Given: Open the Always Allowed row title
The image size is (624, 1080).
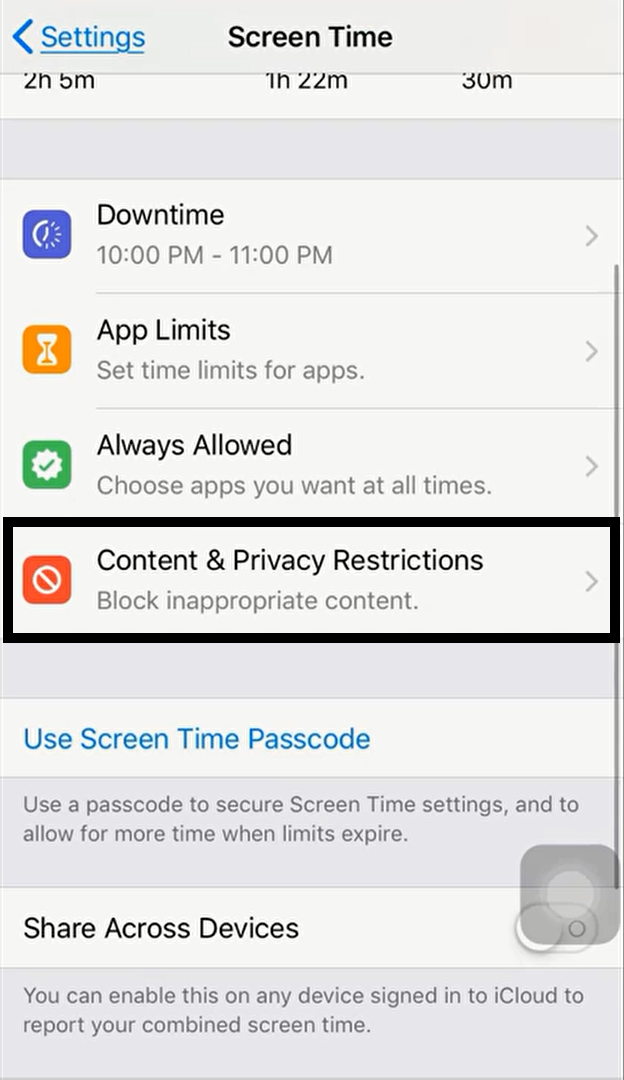Looking at the screenshot, I should pos(194,446).
